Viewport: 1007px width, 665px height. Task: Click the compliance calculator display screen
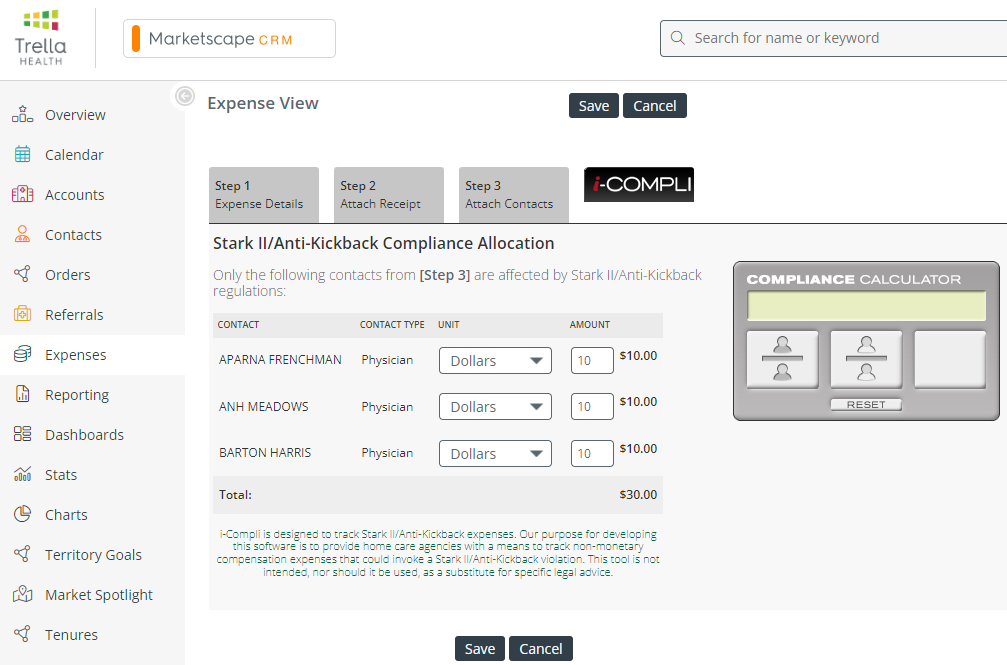[x=866, y=305]
